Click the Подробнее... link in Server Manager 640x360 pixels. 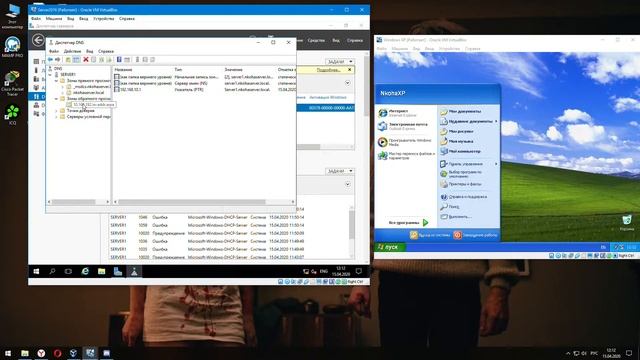coord(329,70)
